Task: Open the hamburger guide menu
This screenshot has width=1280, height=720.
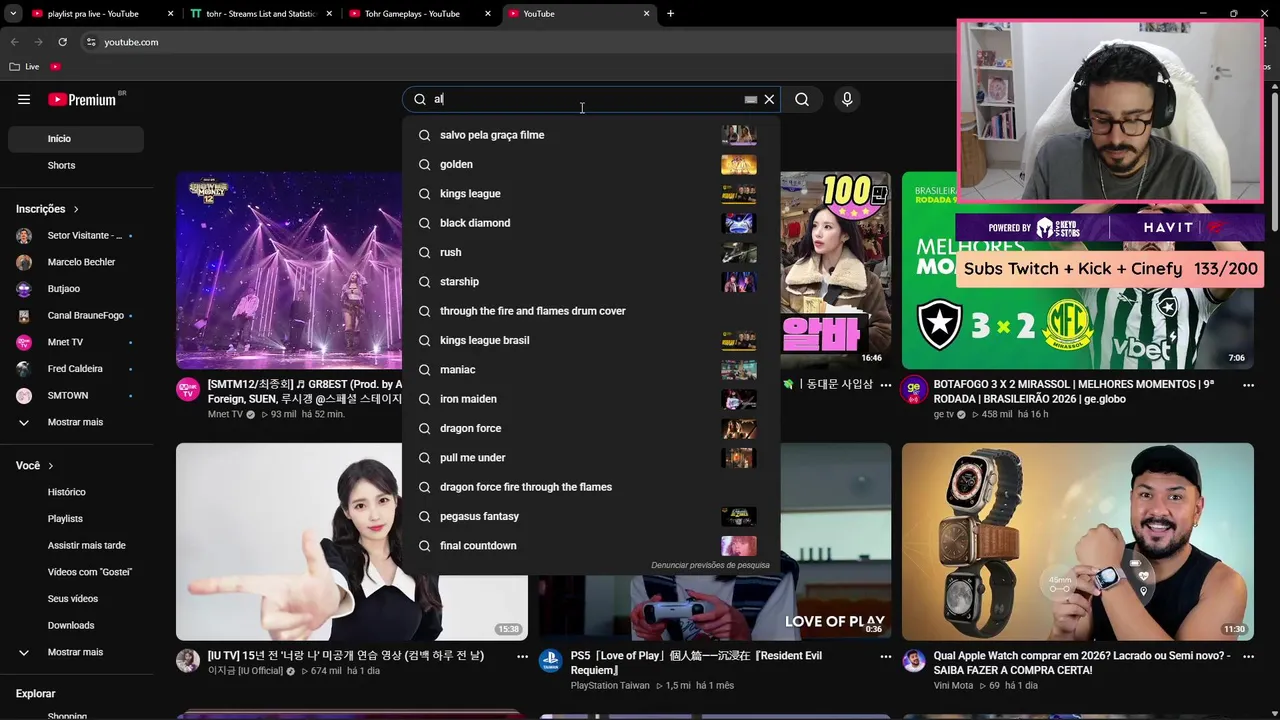Action: point(24,99)
